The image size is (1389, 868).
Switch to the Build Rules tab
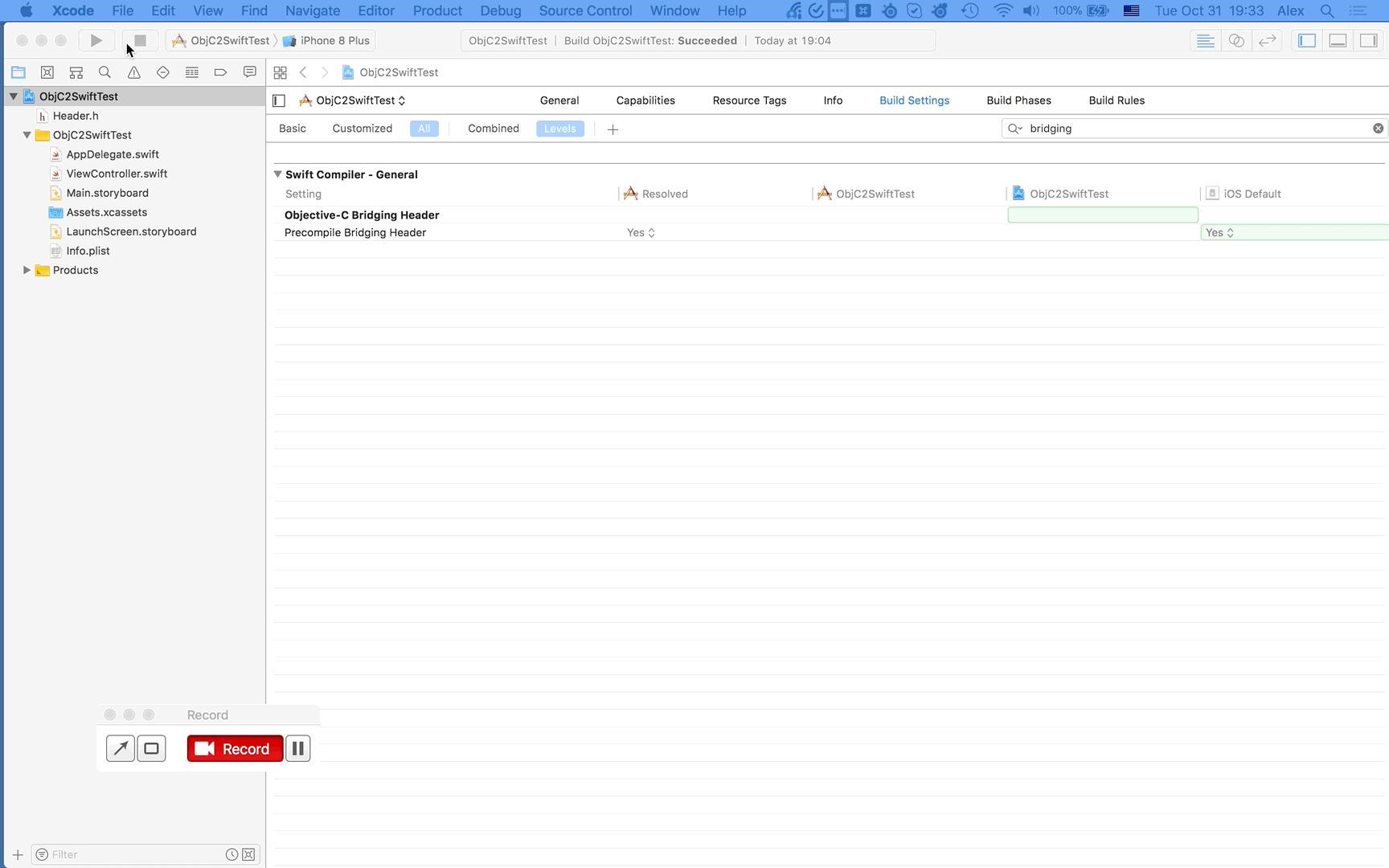1117,100
